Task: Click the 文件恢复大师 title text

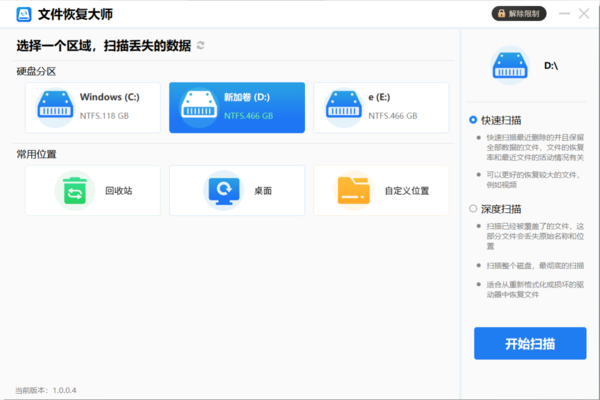Action: point(75,15)
